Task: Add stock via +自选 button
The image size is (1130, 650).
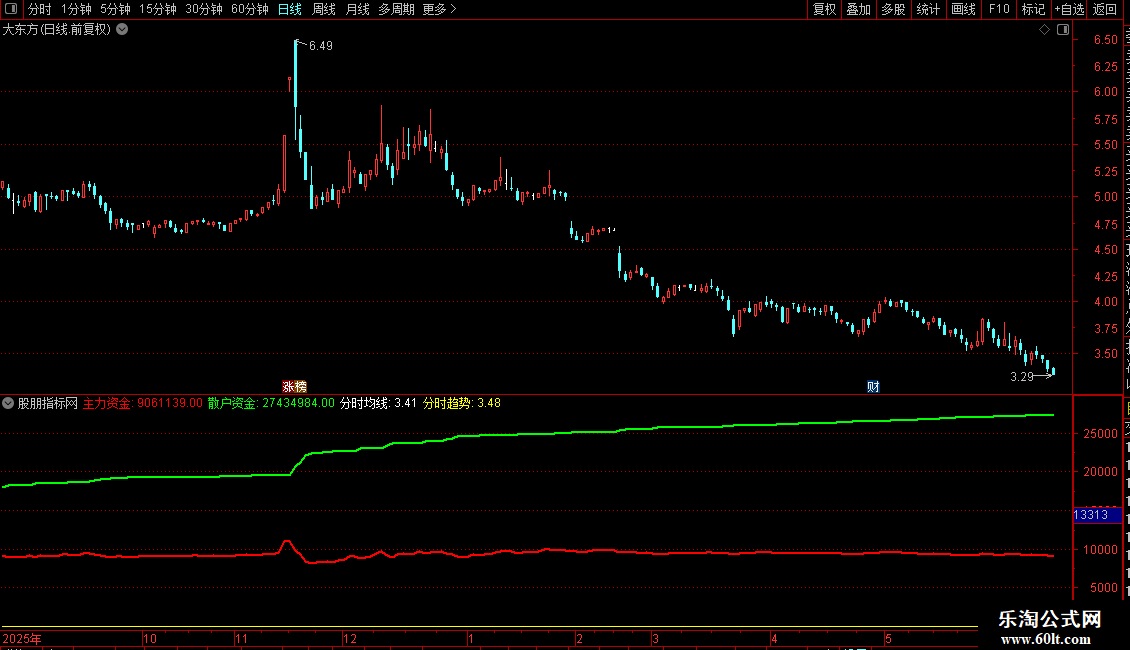Action: 1069,9
